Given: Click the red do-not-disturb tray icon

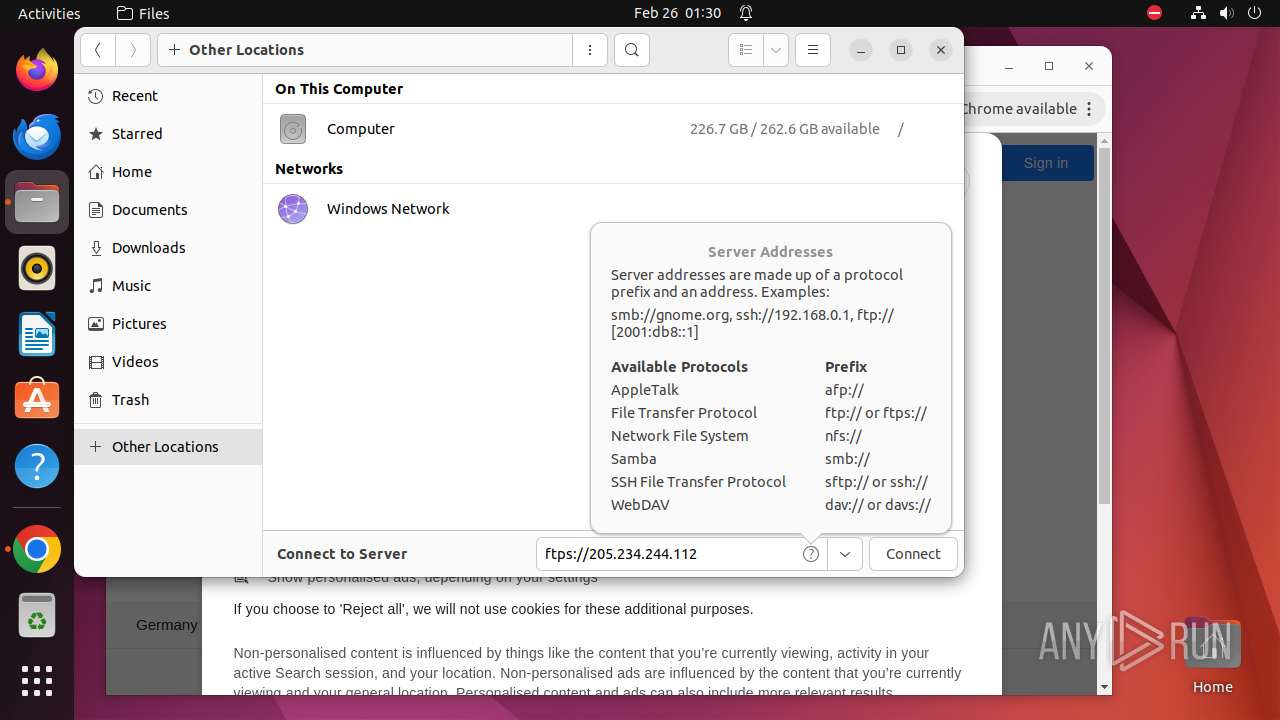Looking at the screenshot, I should [1155, 13].
